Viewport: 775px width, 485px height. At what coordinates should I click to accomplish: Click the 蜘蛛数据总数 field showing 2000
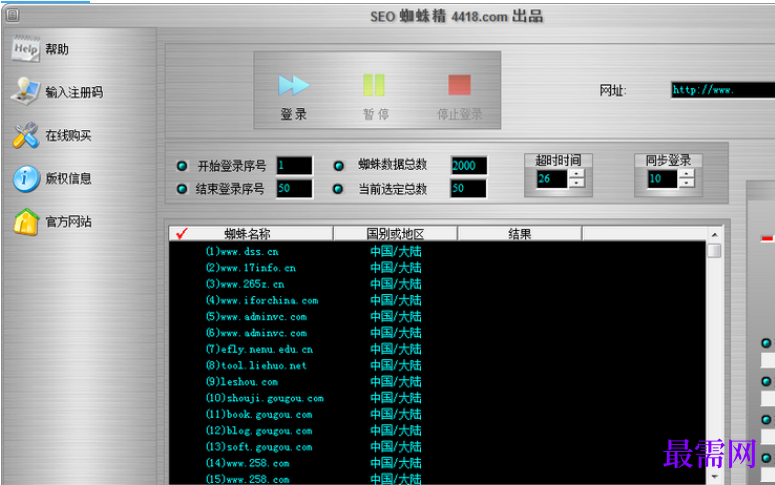coord(469,166)
